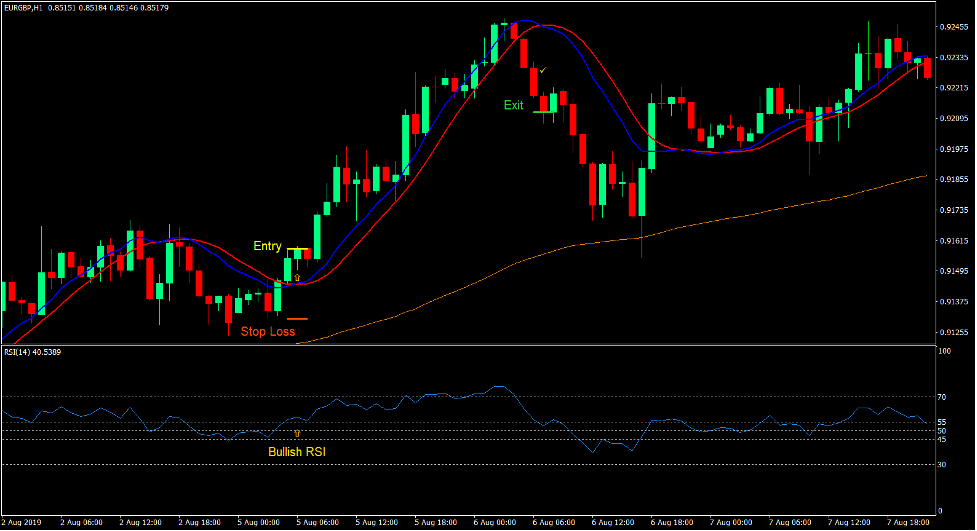This screenshot has width=977, height=531.
Task: Select the orange-red Stop Loss line marker
Action: [x=297, y=318]
